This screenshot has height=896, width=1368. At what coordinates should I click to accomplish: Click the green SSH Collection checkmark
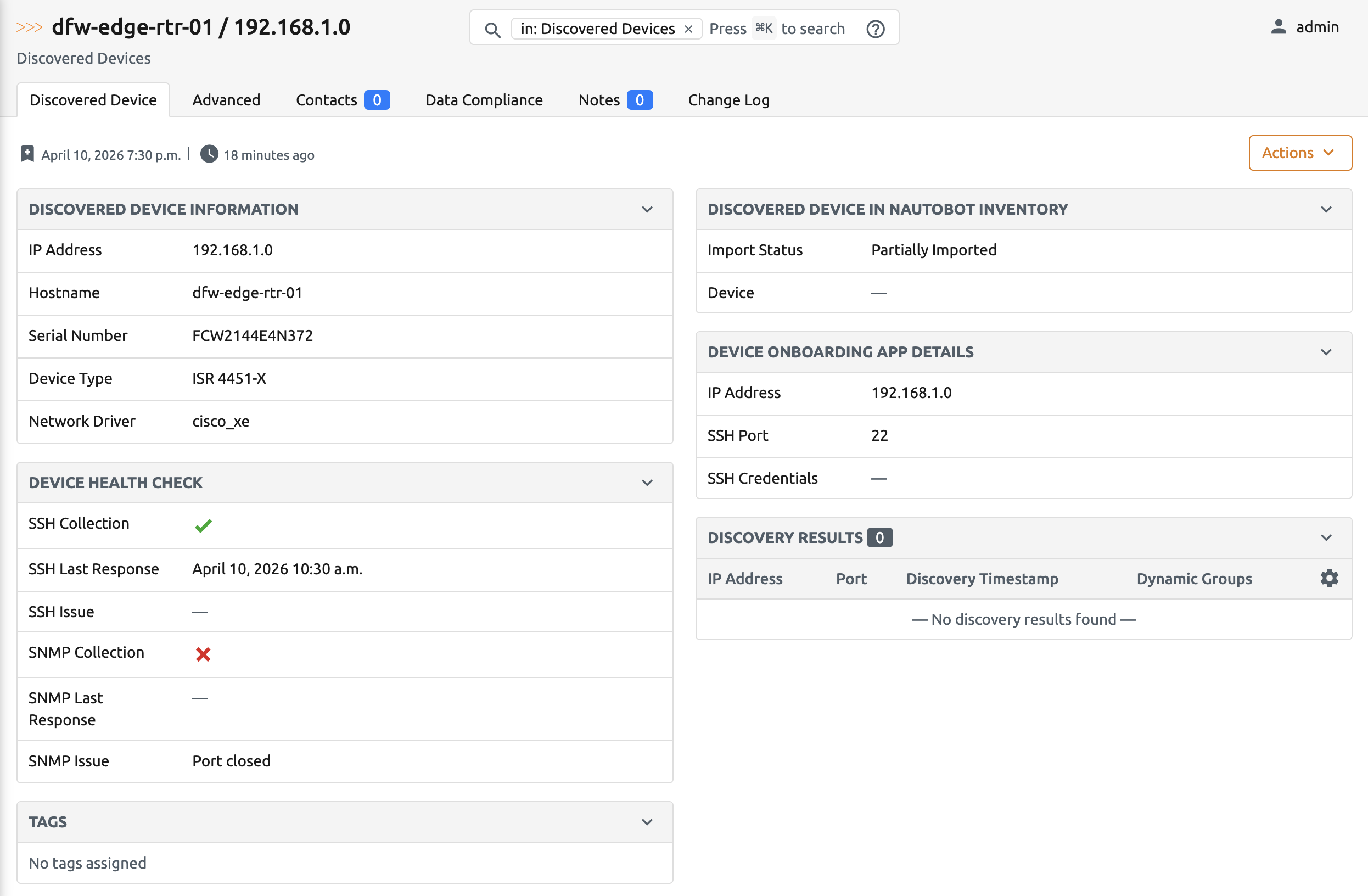tap(203, 525)
